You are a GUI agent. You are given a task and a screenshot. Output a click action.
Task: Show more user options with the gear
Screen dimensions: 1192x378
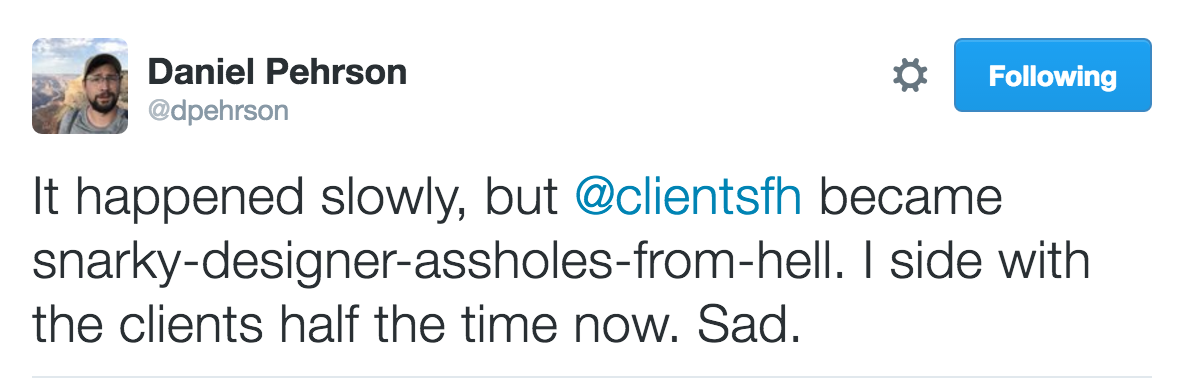[910, 75]
